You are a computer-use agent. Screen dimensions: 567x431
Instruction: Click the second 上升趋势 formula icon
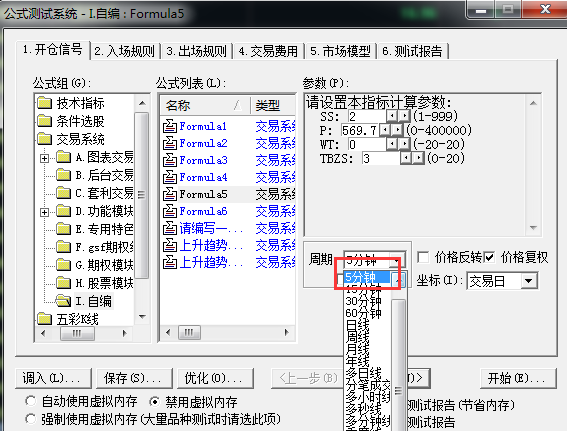tap(170, 262)
